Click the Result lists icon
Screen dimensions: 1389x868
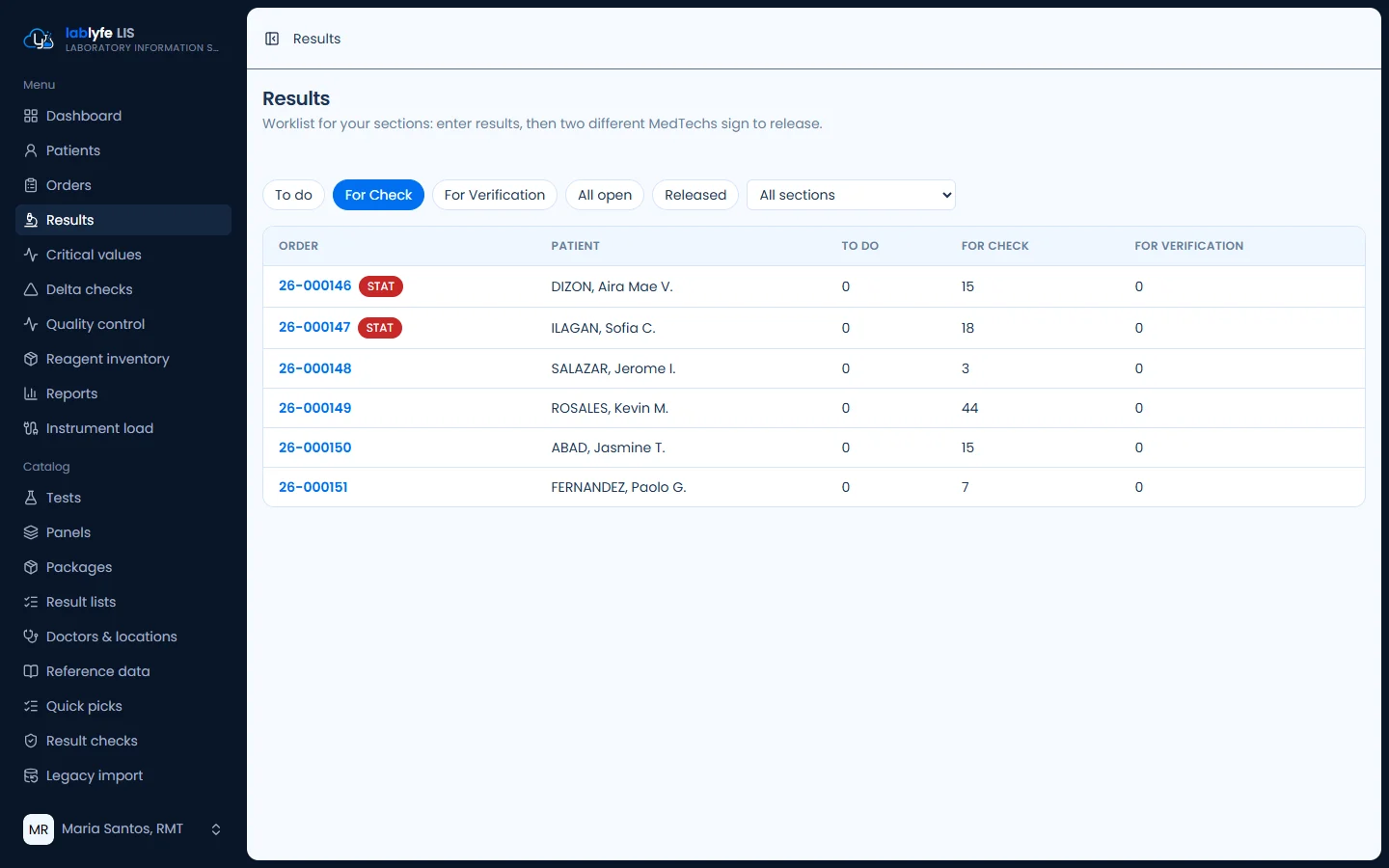(x=31, y=602)
